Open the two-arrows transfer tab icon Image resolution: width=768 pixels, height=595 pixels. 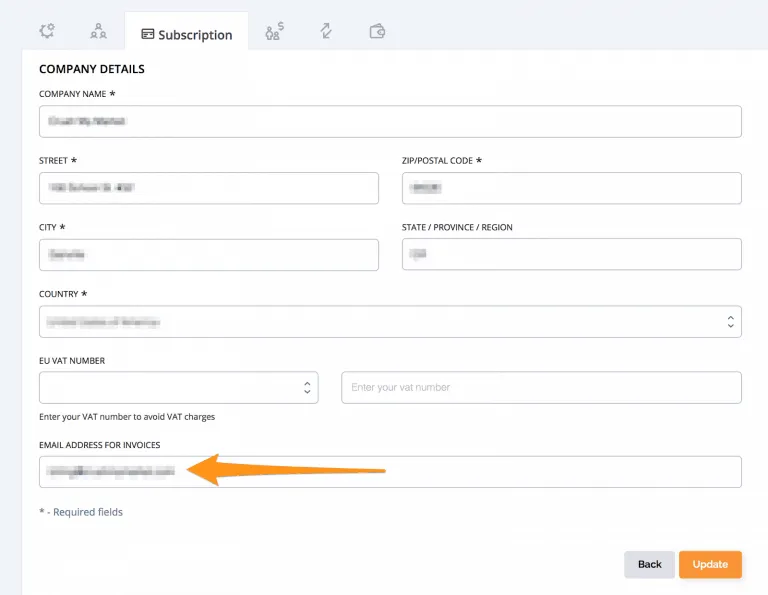[x=326, y=31]
